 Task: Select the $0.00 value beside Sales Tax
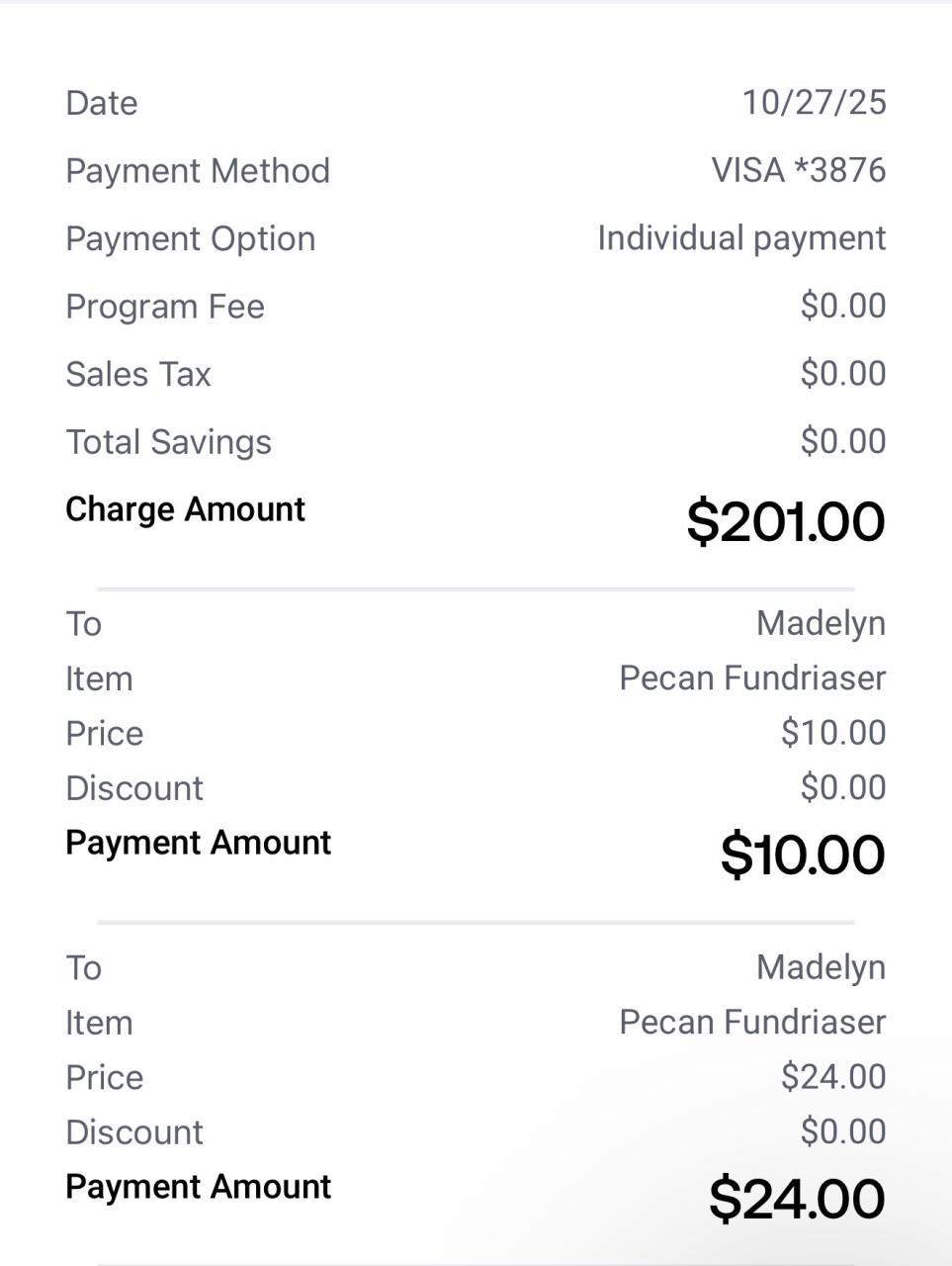[x=842, y=374]
